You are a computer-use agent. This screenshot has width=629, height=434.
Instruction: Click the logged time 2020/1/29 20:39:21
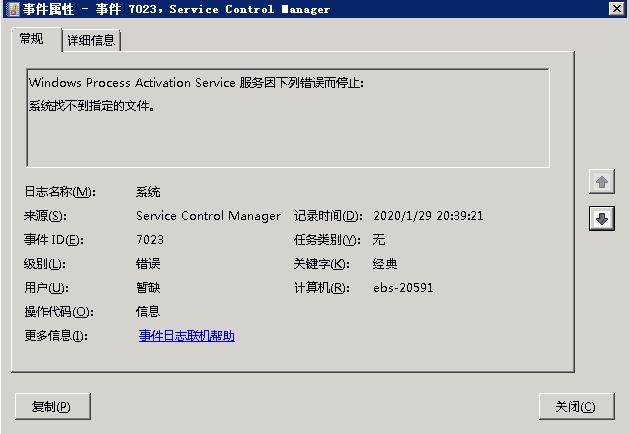tap(428, 216)
